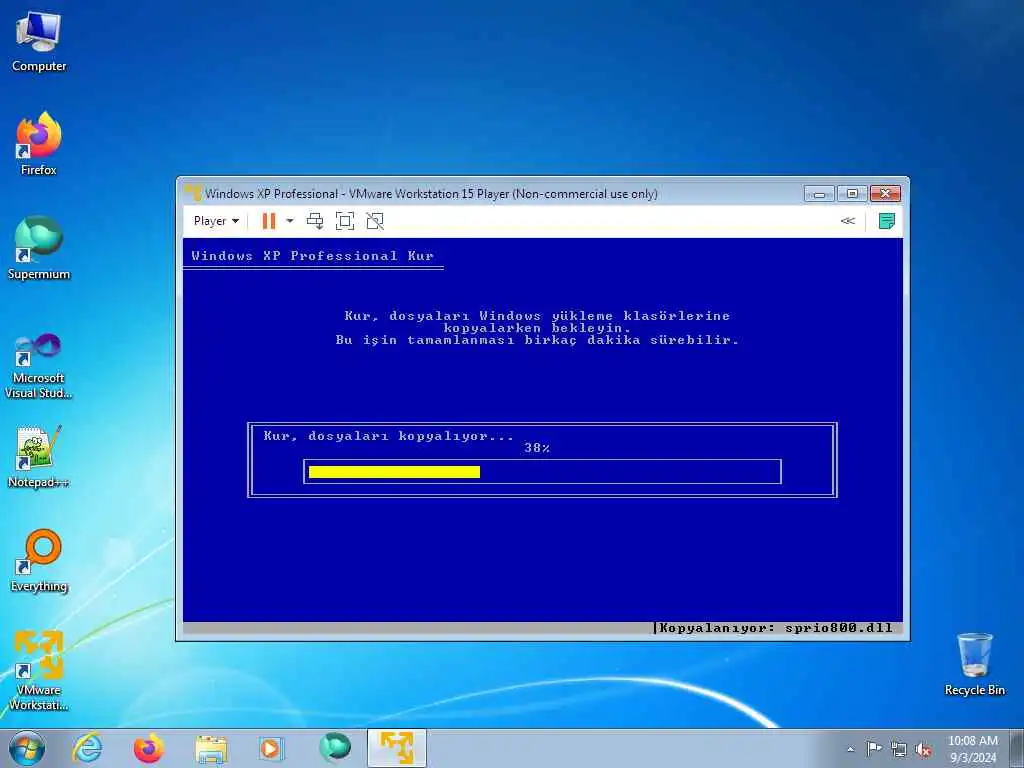Click the yellow setup progress bar
Viewport: 1024px width, 768px height.
394,472
